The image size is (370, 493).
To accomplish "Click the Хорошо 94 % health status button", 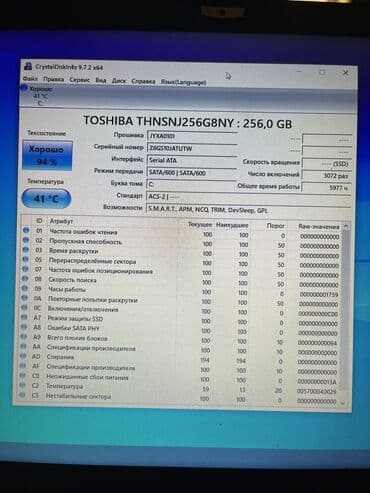I will pyautogui.click(x=47, y=155).
